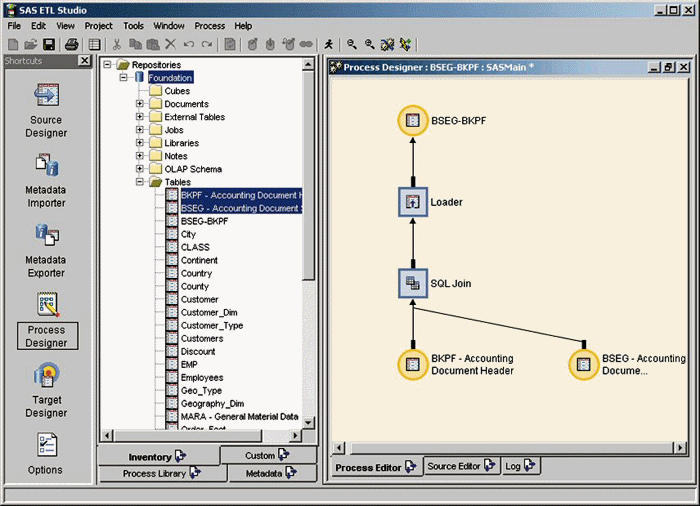
Task: Select the BKPF Accounting Document Header node
Action: [x=413, y=364]
